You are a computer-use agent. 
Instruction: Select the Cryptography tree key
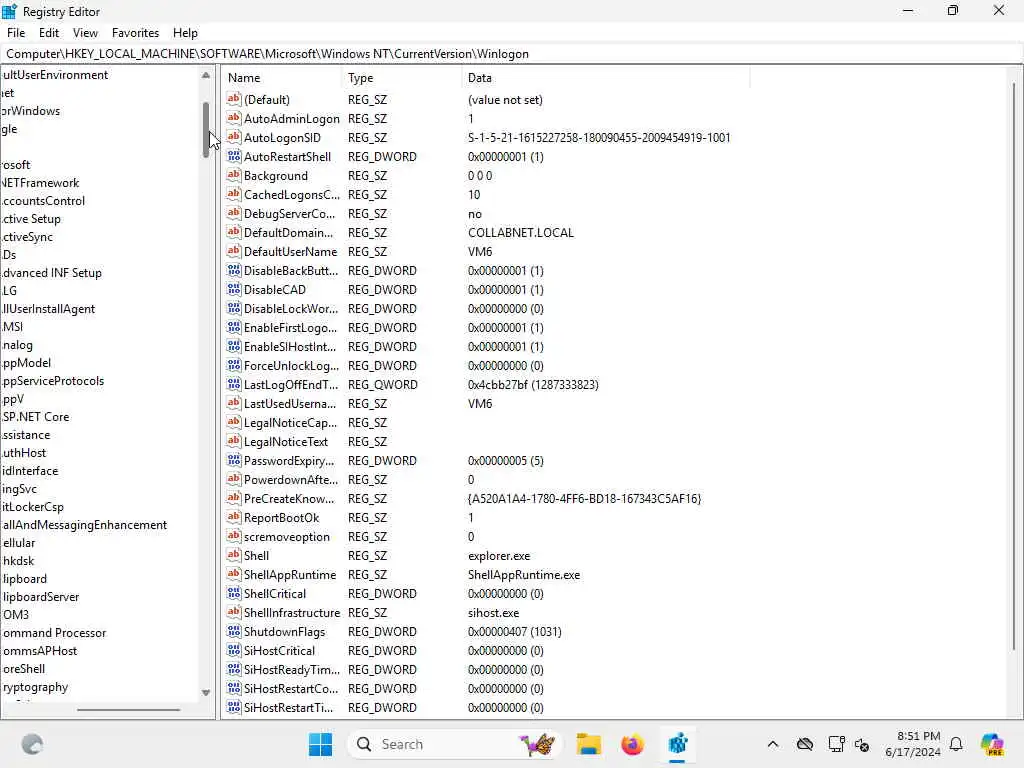click(x=35, y=687)
